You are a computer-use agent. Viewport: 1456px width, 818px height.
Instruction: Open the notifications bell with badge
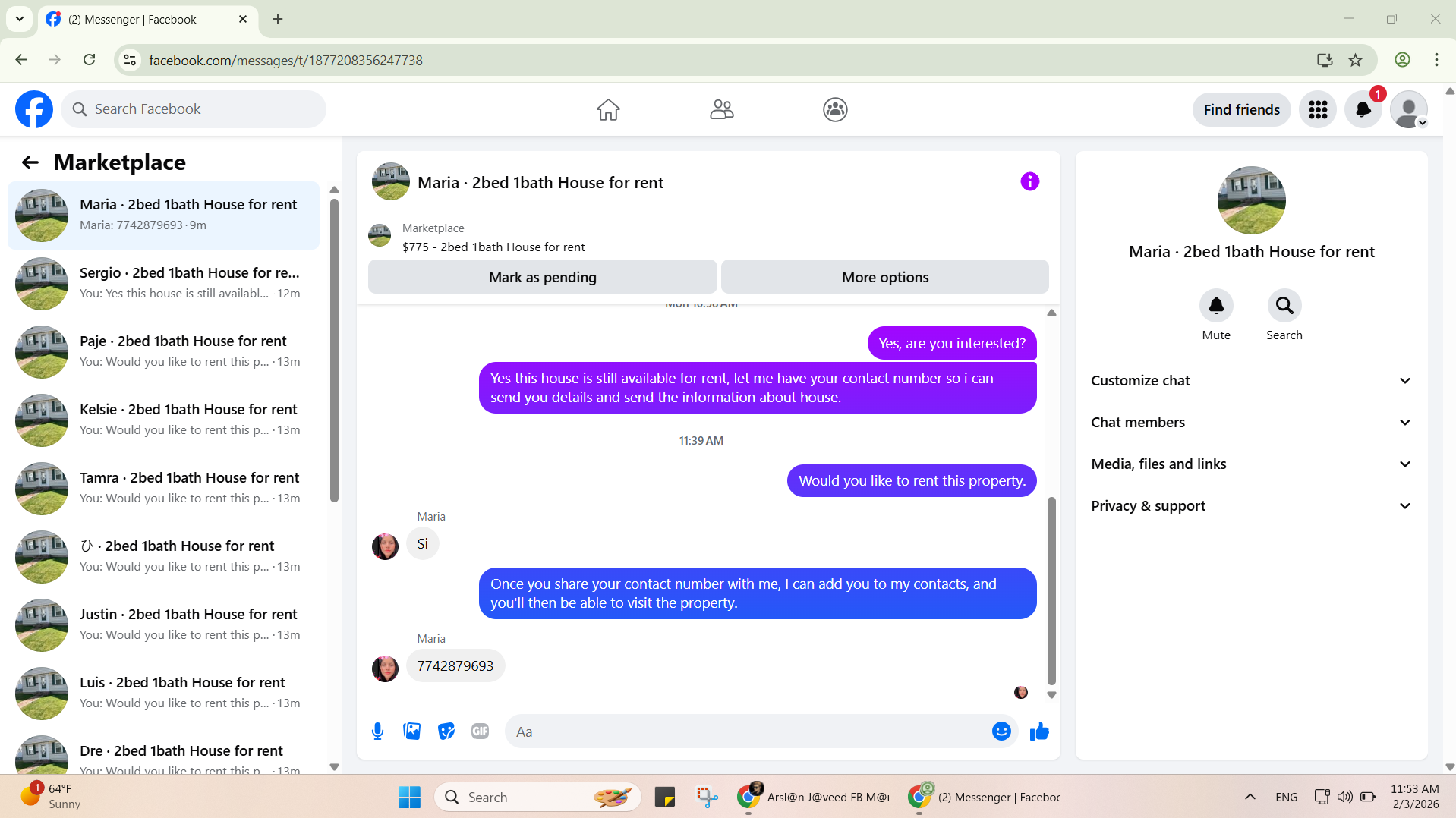point(1363,110)
